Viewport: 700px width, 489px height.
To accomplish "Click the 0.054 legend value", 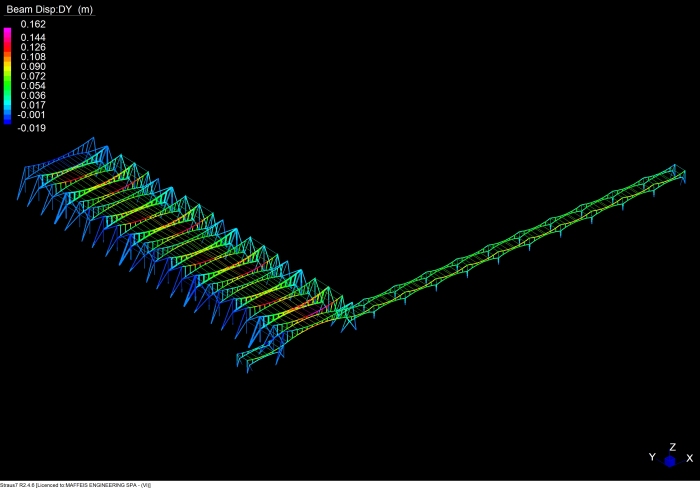I will click(33, 86).
